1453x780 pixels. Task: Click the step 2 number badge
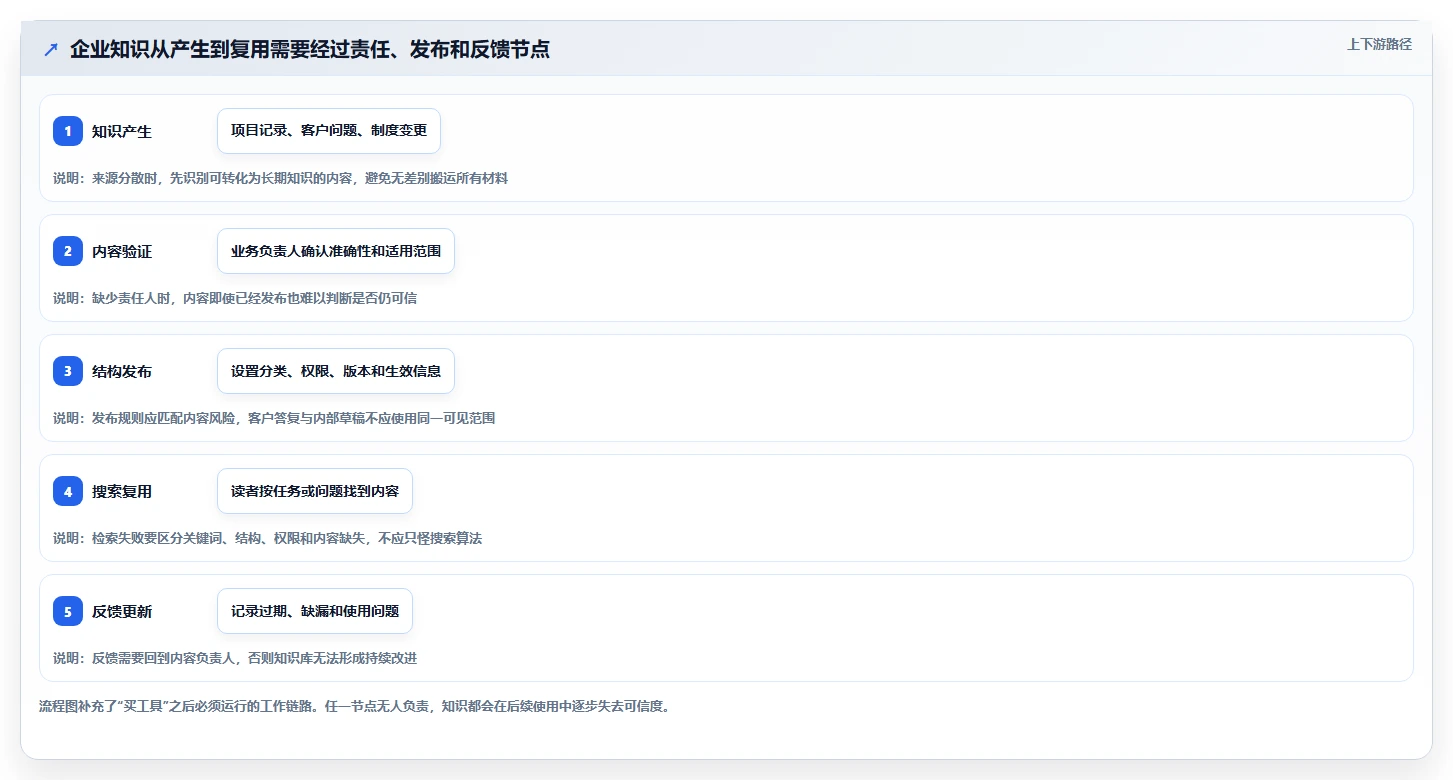68,251
